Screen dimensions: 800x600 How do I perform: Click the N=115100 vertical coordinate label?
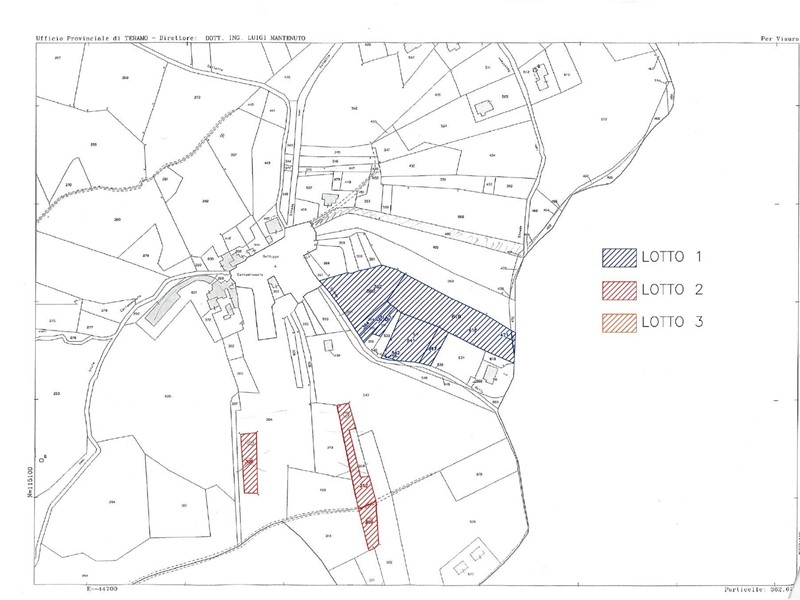click(x=32, y=481)
